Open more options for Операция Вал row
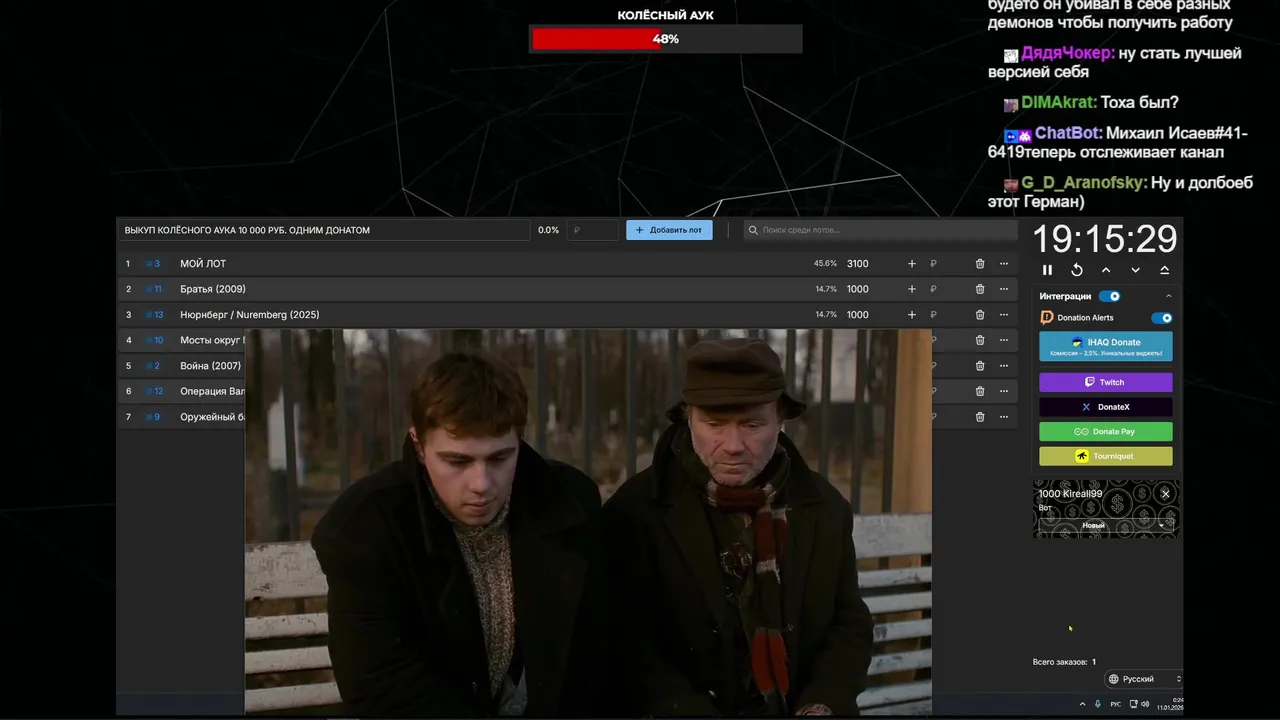Viewport: 1280px width, 720px height. click(x=1004, y=391)
